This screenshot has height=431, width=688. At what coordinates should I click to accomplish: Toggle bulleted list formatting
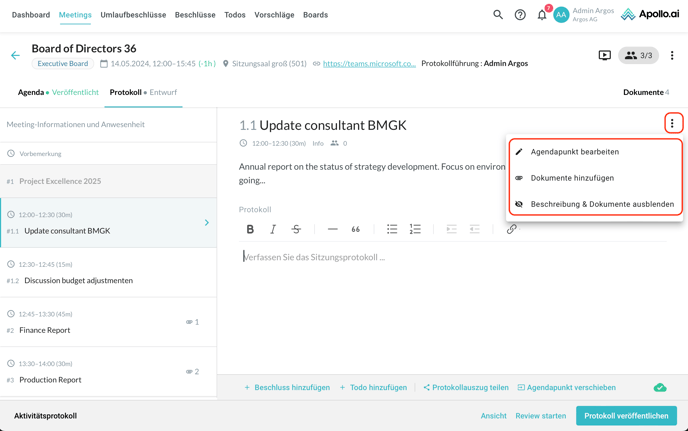pos(392,229)
